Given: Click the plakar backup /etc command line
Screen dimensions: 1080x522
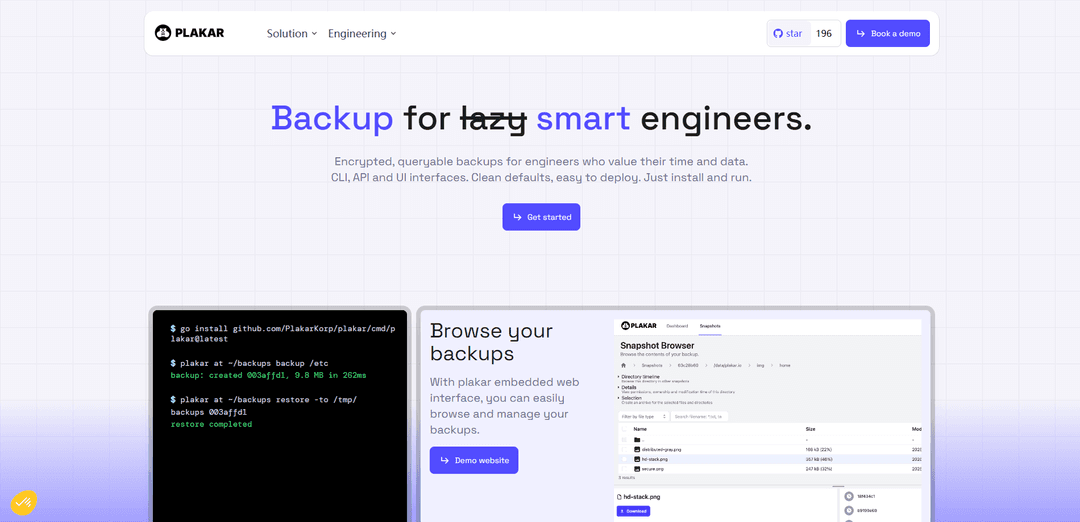Looking at the screenshot, I should pos(249,362).
